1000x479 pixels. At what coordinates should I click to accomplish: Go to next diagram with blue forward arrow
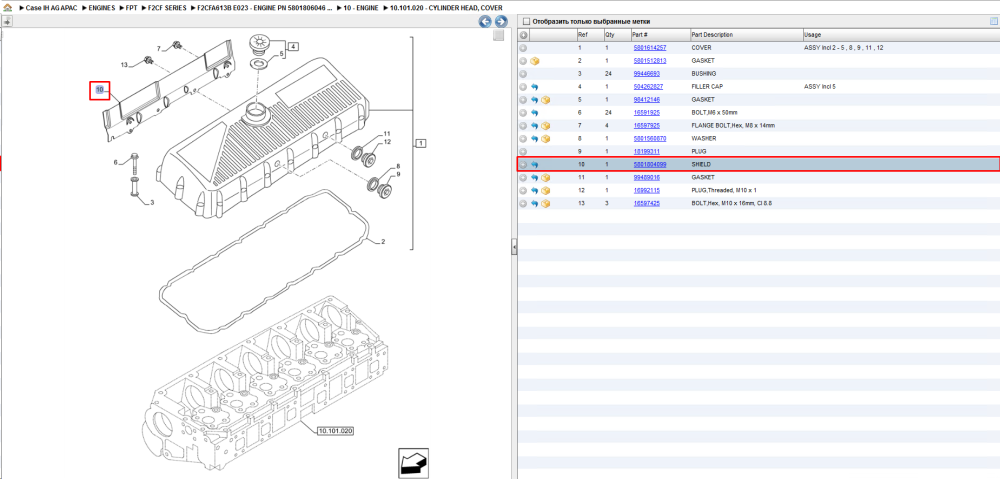501,22
